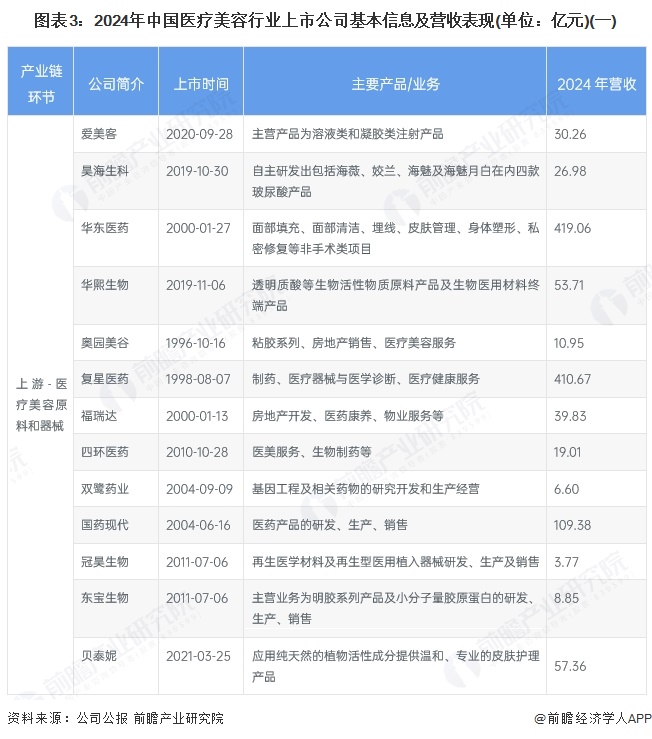Click 东宝生物 listing date 2011-07-06
The height and width of the screenshot is (739, 652).
(197, 598)
